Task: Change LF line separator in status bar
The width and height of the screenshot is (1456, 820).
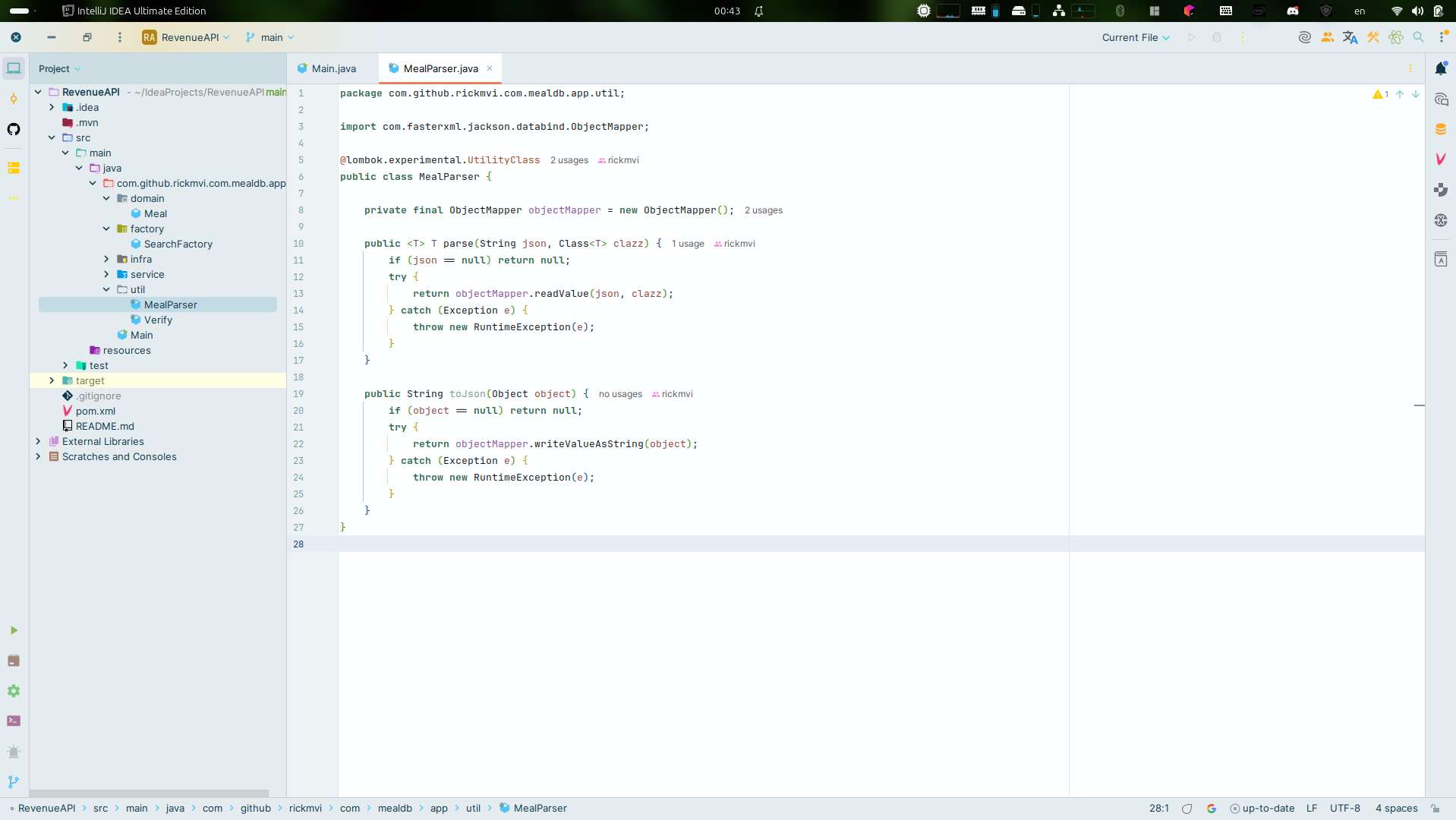Action: coord(1312,809)
